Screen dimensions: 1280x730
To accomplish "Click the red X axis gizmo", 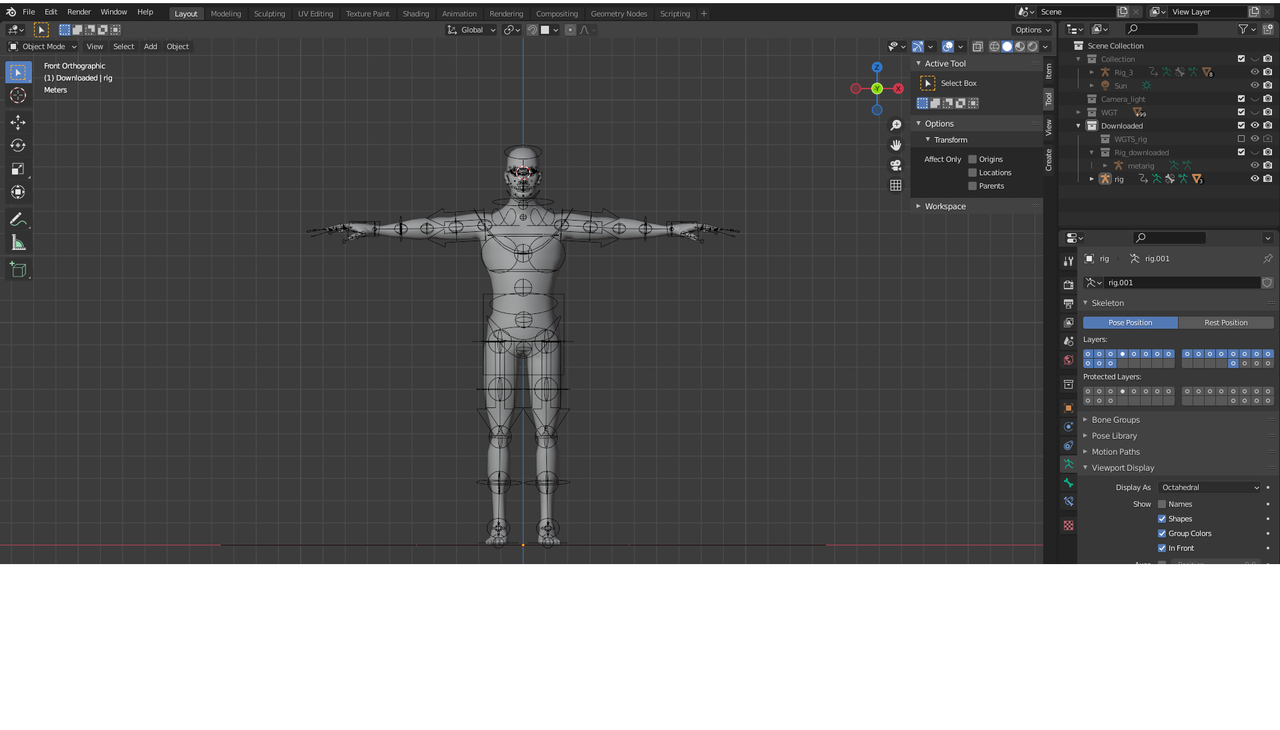I will pyautogui.click(x=898, y=89).
